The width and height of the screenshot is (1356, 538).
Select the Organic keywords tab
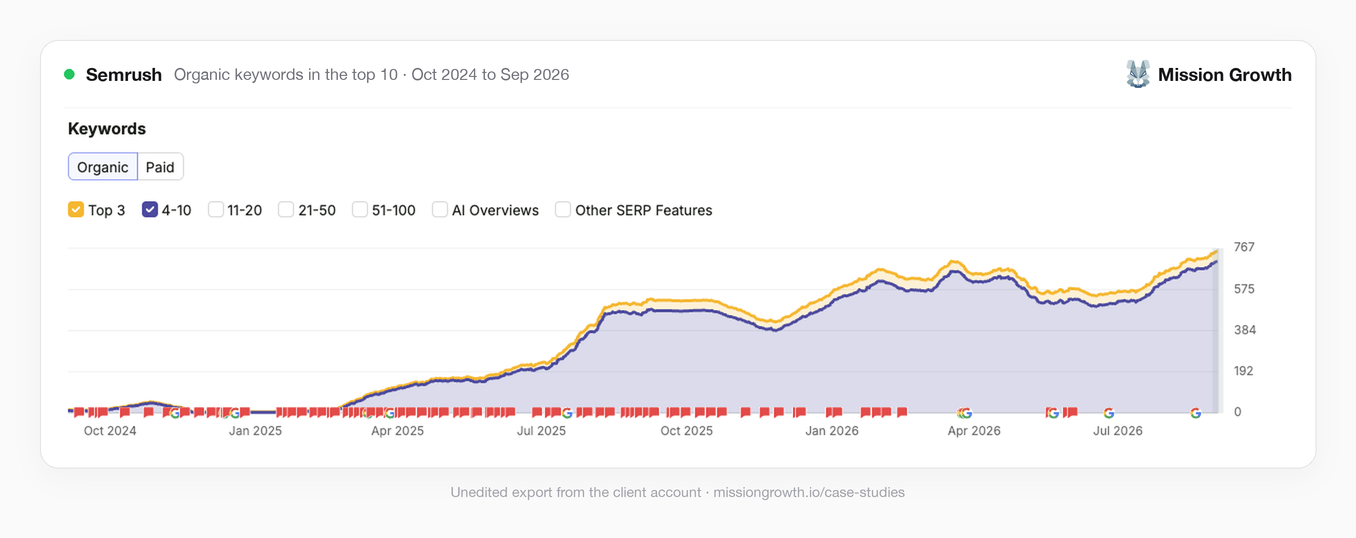pyautogui.click(x=103, y=167)
